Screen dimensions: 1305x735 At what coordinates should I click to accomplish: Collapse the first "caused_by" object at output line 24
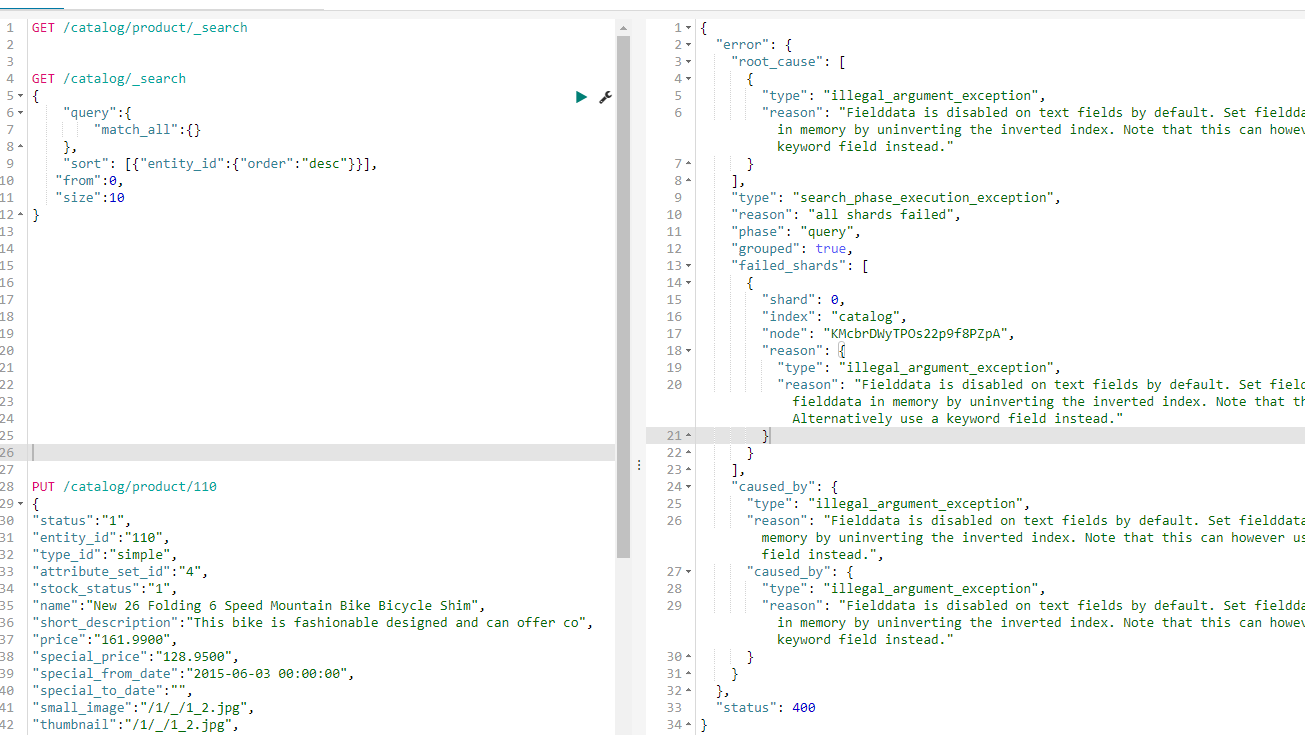click(x=689, y=487)
